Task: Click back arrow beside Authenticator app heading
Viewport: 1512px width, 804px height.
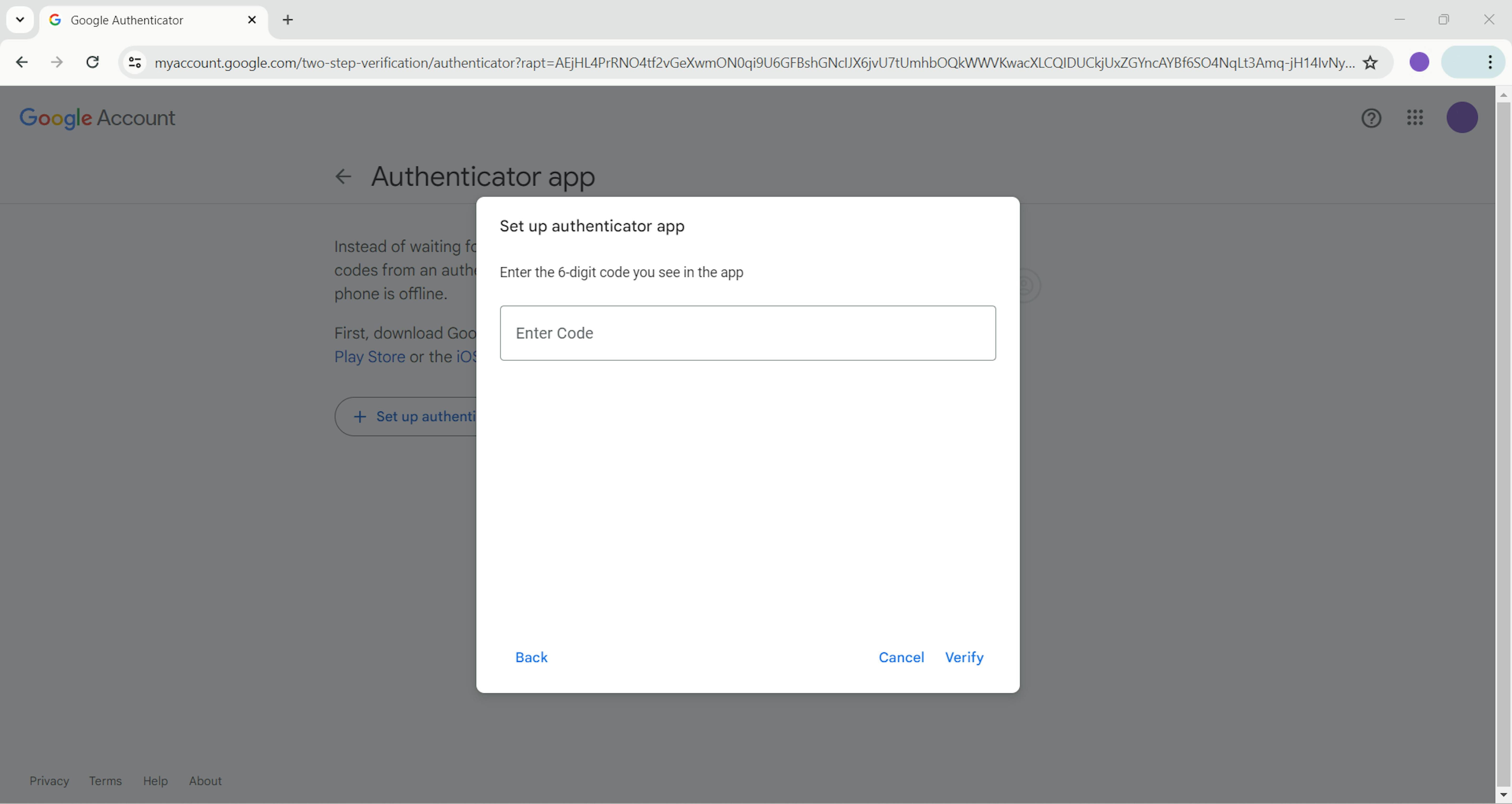Action: click(343, 176)
